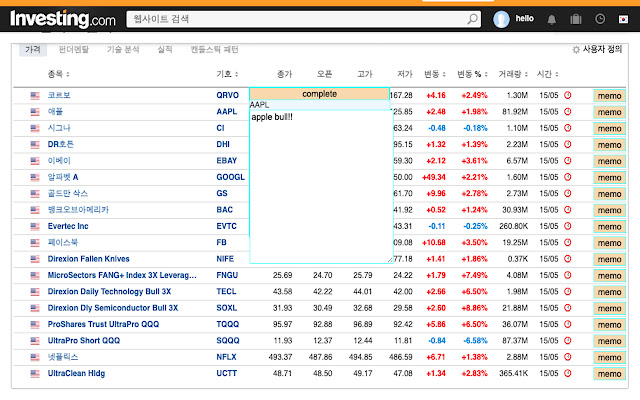Open the portfolio briefcase icon
Viewport: 640px width, 400px height.
pyautogui.click(x=576, y=19)
